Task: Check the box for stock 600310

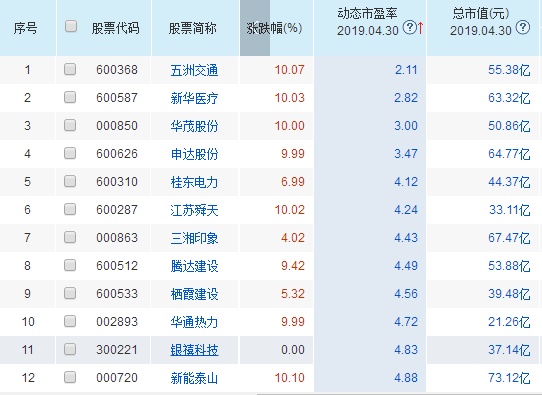Action: (x=70, y=181)
